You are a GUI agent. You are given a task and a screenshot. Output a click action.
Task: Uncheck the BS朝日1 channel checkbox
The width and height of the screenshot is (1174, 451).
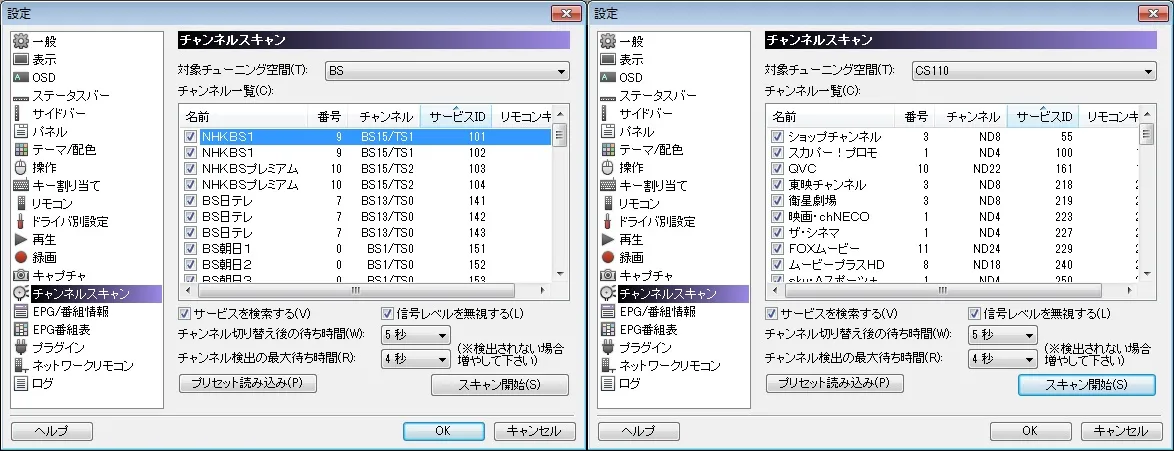(190, 248)
